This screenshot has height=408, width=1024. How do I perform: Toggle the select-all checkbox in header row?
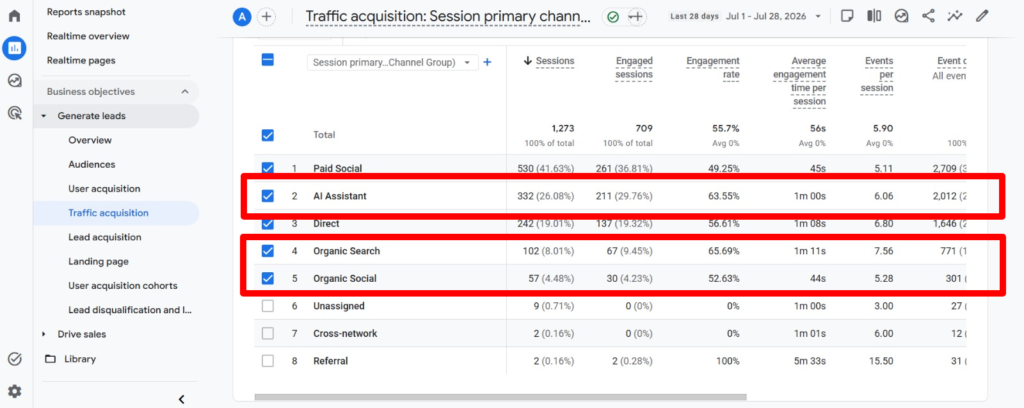[268, 60]
